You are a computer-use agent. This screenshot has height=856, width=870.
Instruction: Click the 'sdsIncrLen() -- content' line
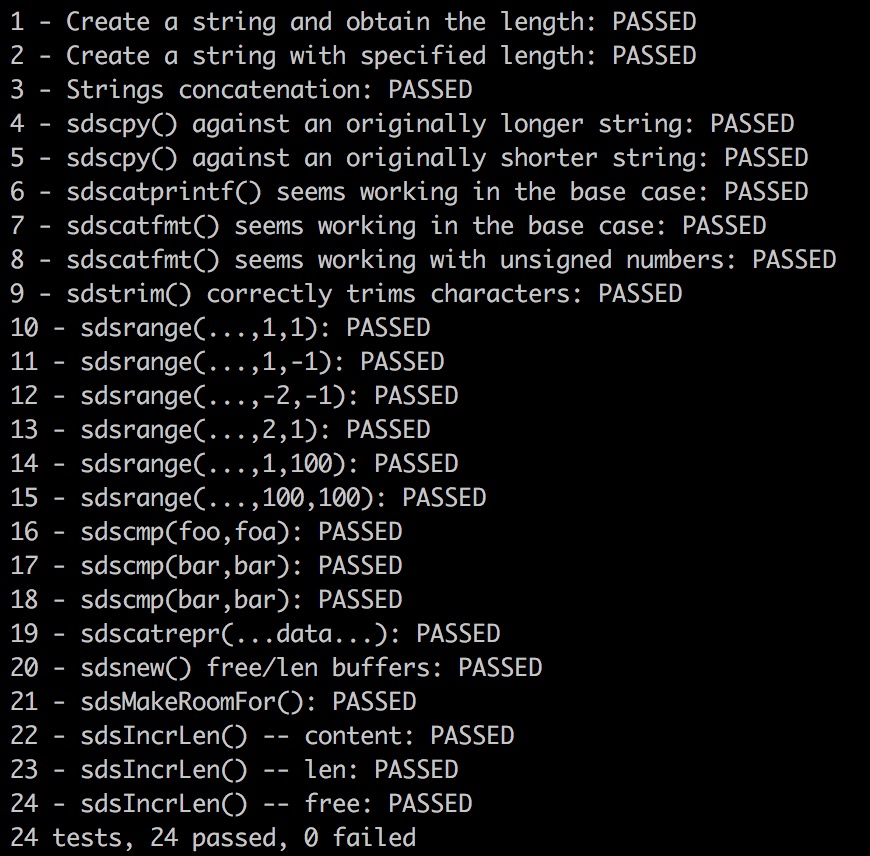[262, 736]
